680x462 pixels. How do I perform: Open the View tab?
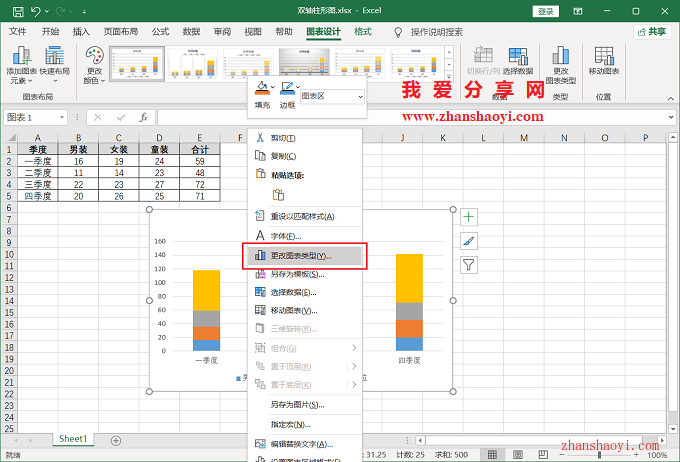253,32
